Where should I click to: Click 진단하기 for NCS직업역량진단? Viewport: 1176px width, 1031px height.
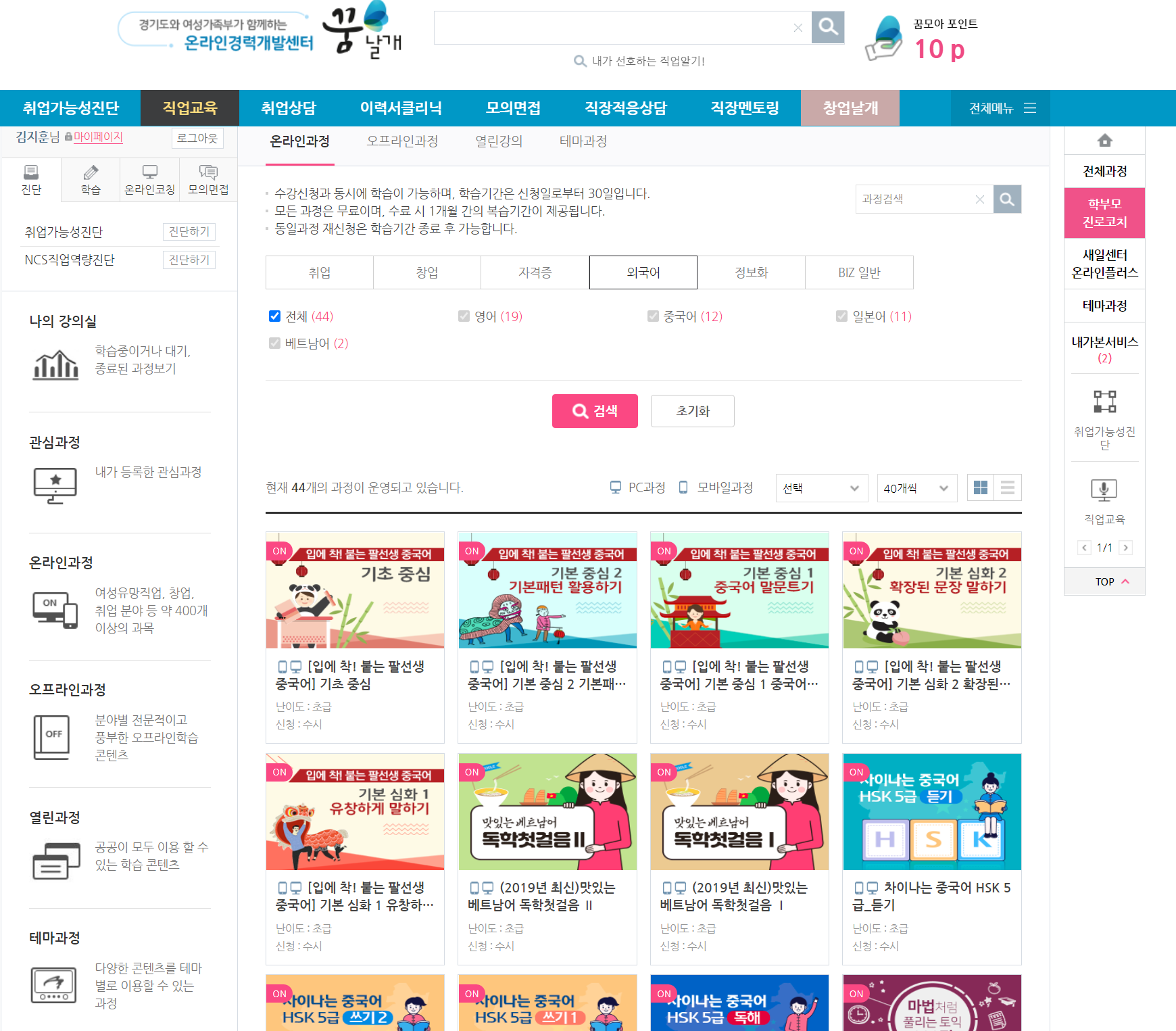coord(189,260)
